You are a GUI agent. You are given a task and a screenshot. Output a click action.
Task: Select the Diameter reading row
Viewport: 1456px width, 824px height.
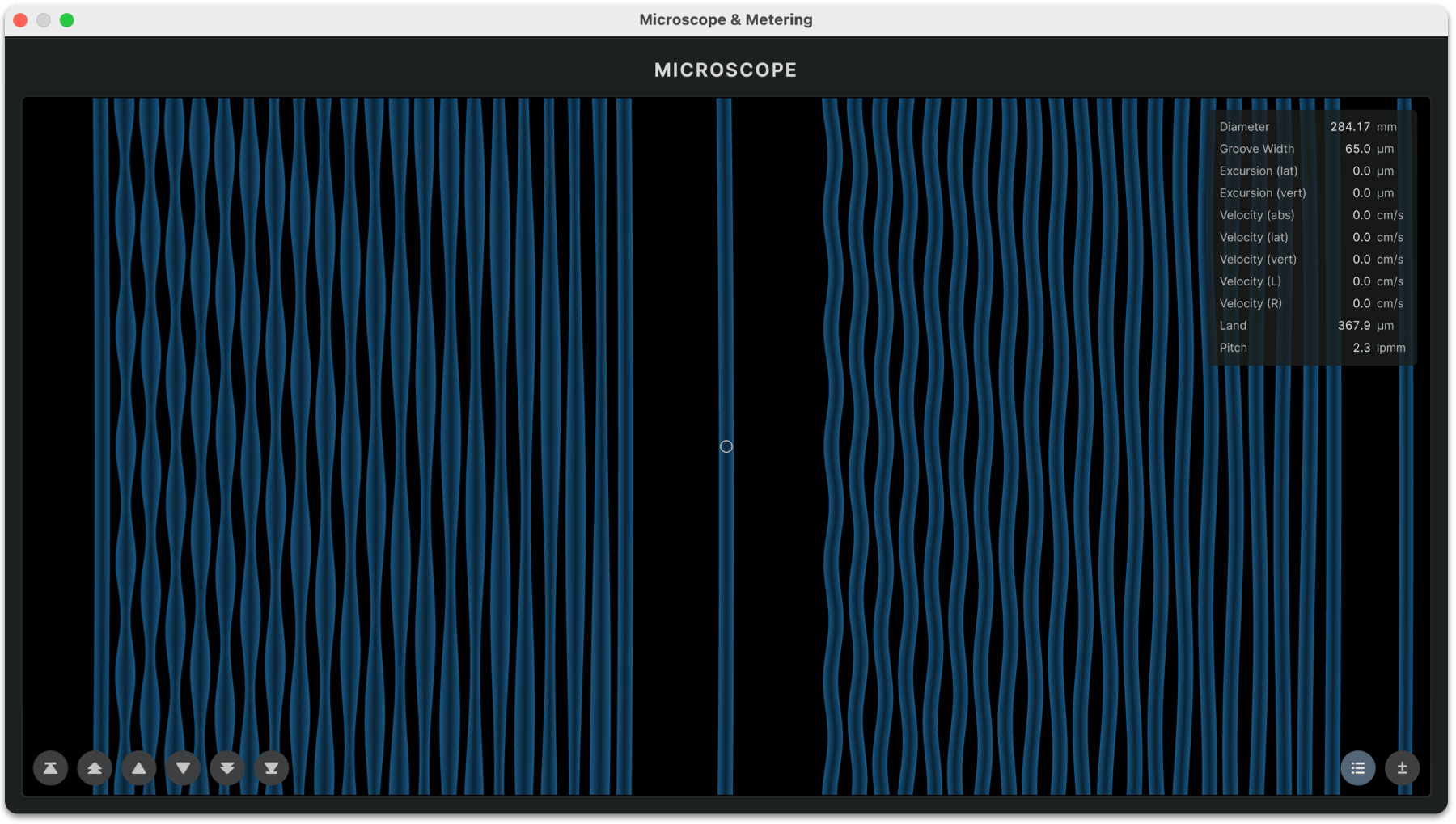tap(1310, 127)
